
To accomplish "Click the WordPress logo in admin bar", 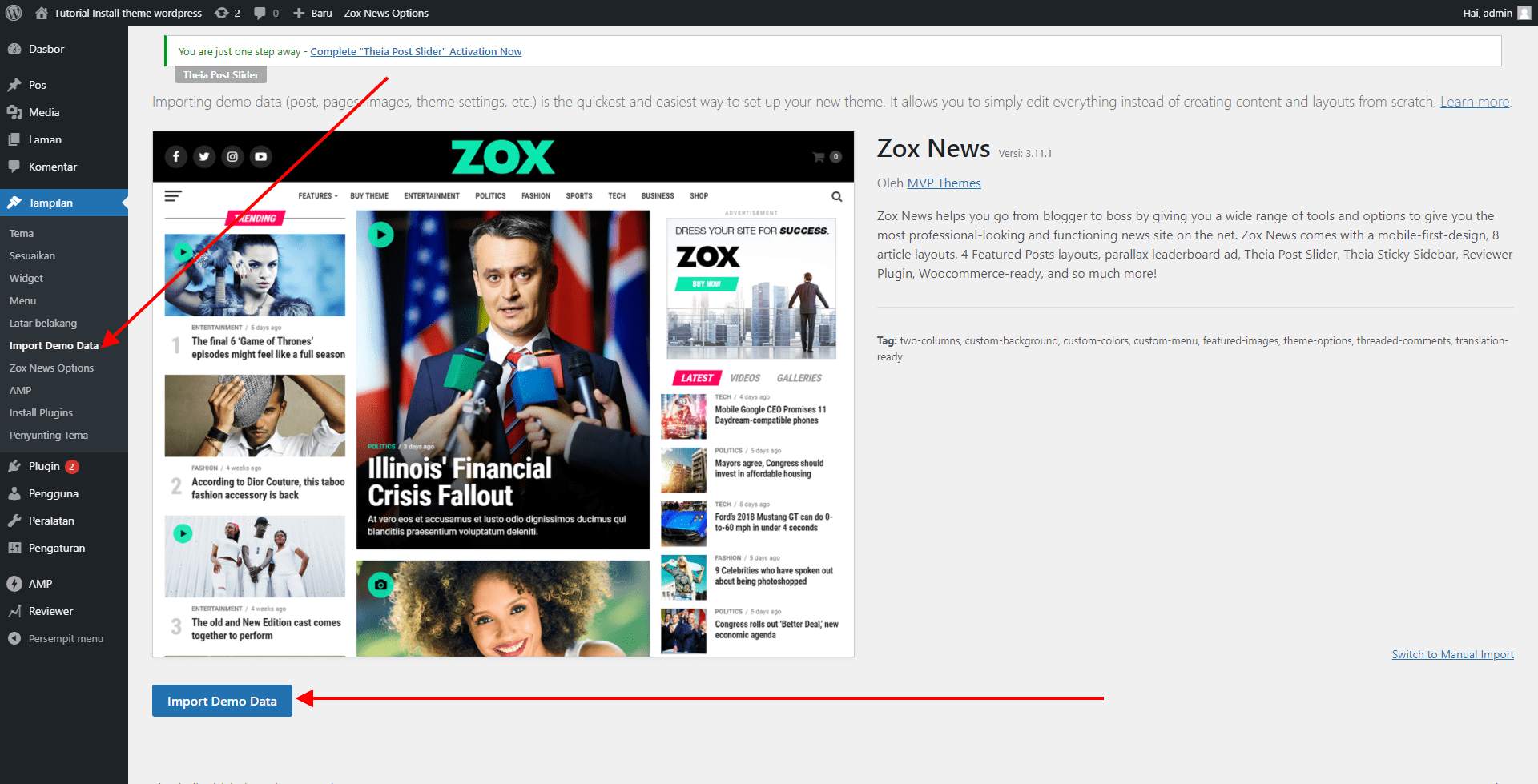I will point(14,13).
